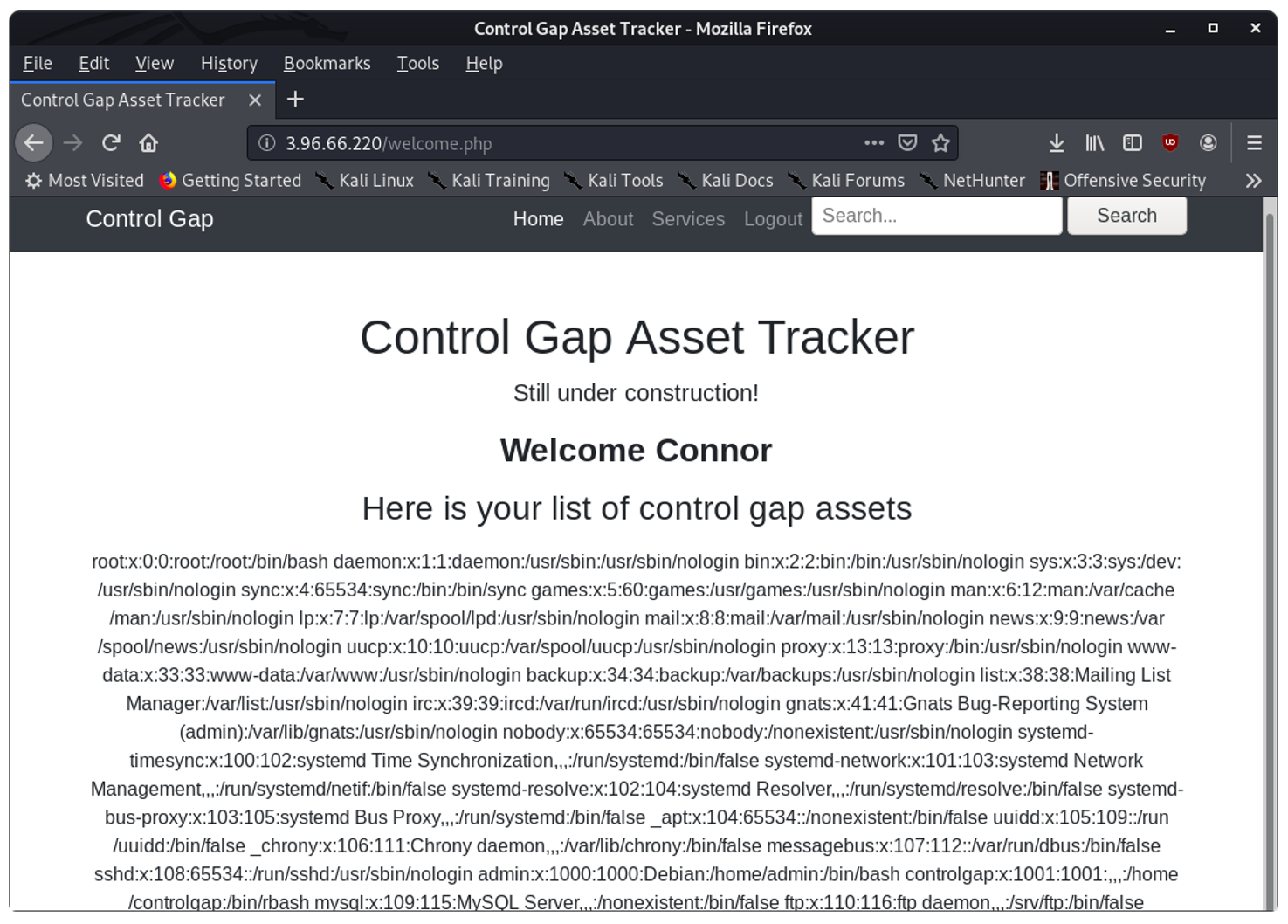The image size is (1288, 924).
Task: Open the Downloads panel
Action: coord(1057,142)
